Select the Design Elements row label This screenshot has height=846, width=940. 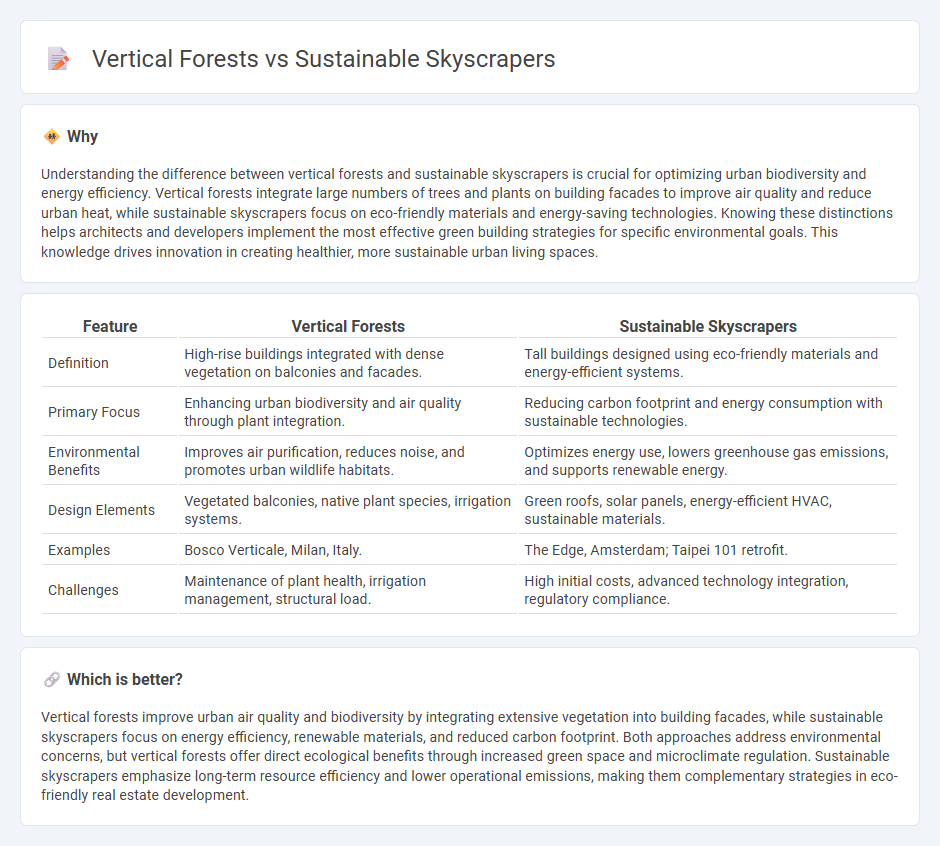click(x=101, y=510)
